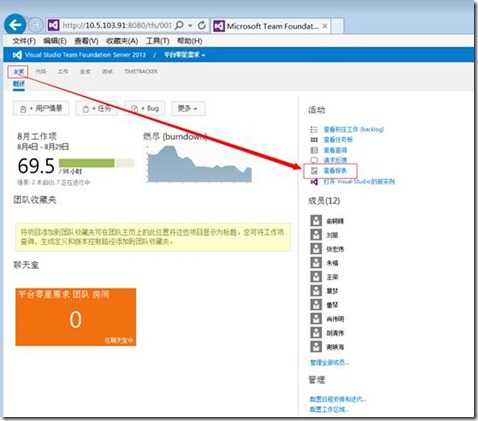Open the 配置日程安排和迭代... link
This screenshot has width=478, height=421.
coord(338,399)
